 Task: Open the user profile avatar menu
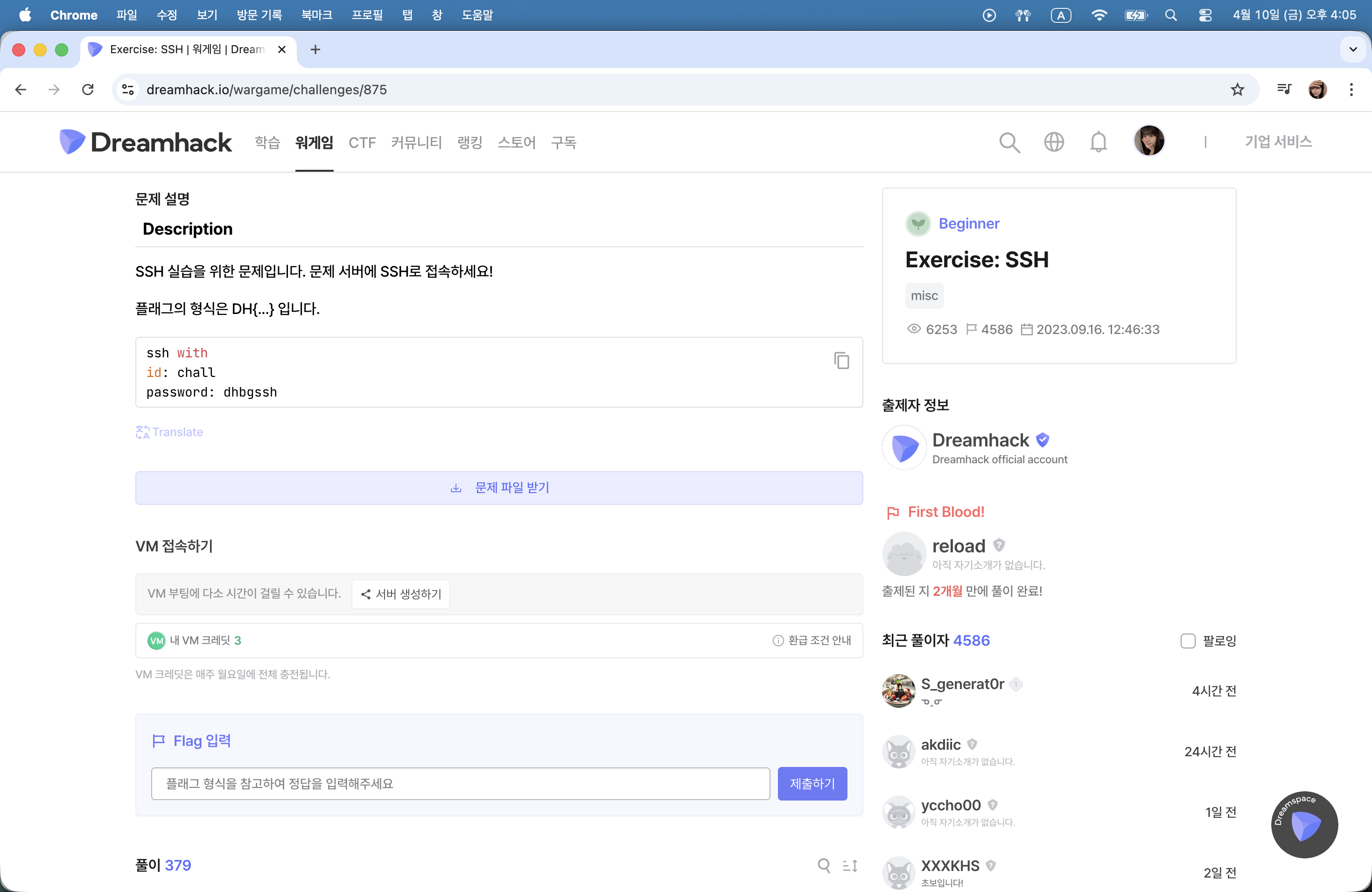point(1148,141)
